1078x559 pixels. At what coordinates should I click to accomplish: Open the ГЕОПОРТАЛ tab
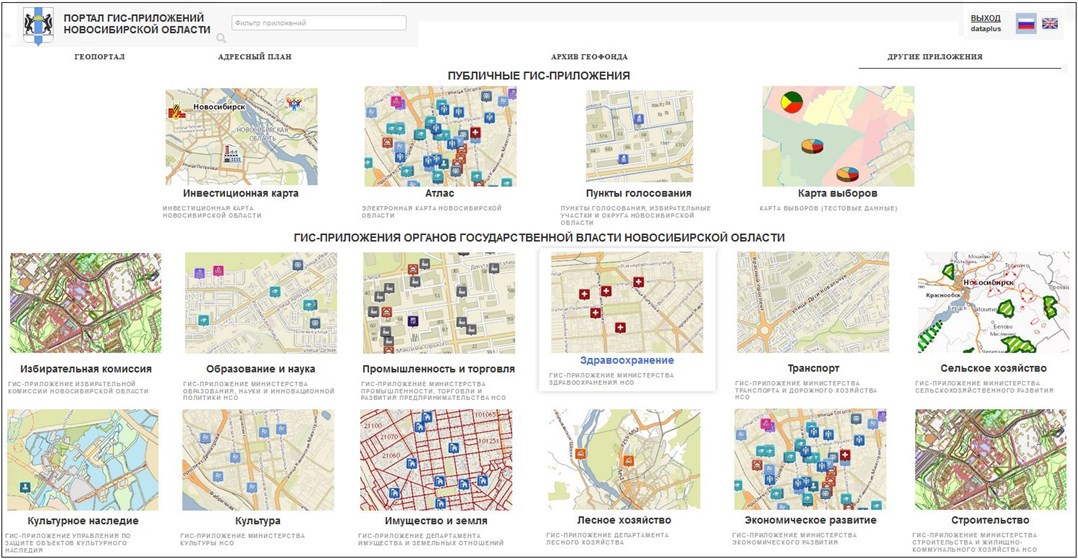click(x=100, y=57)
